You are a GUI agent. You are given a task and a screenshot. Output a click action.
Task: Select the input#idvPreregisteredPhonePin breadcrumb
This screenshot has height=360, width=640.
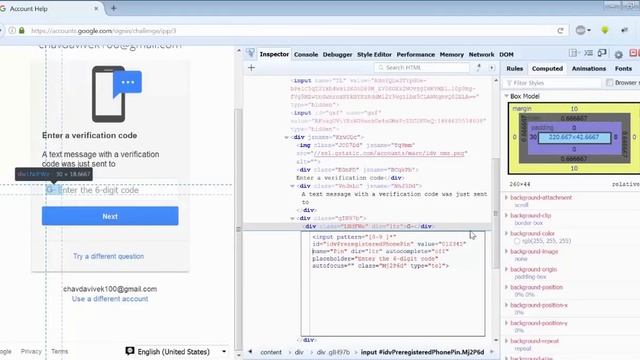(x=422, y=352)
